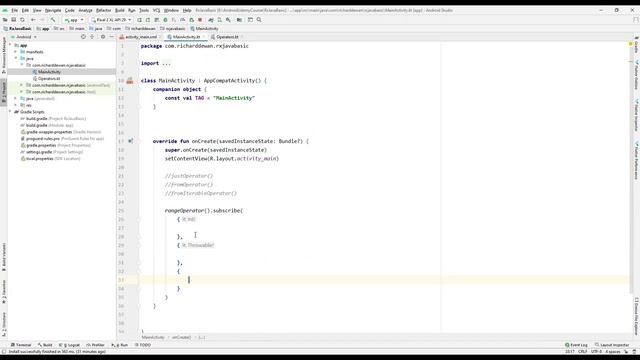Viewport: 640px width, 360px height.
Task: Click the Debug bug icon in toolbar
Action: 165,20
